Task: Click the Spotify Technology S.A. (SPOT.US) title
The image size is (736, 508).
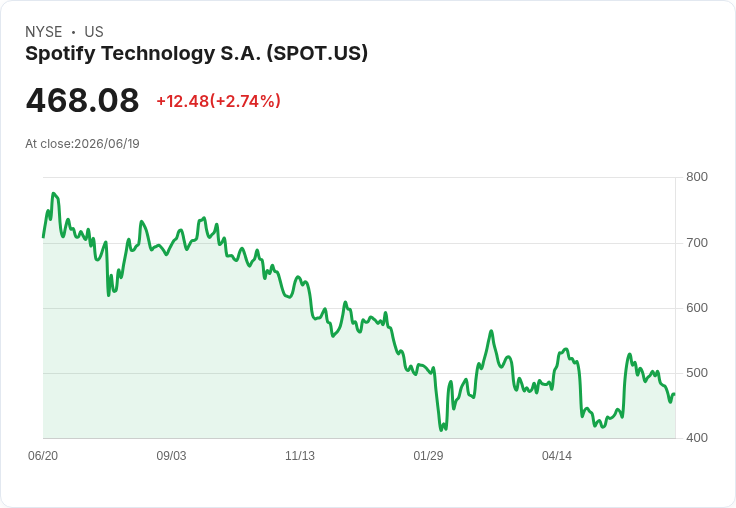Action: tap(196, 54)
